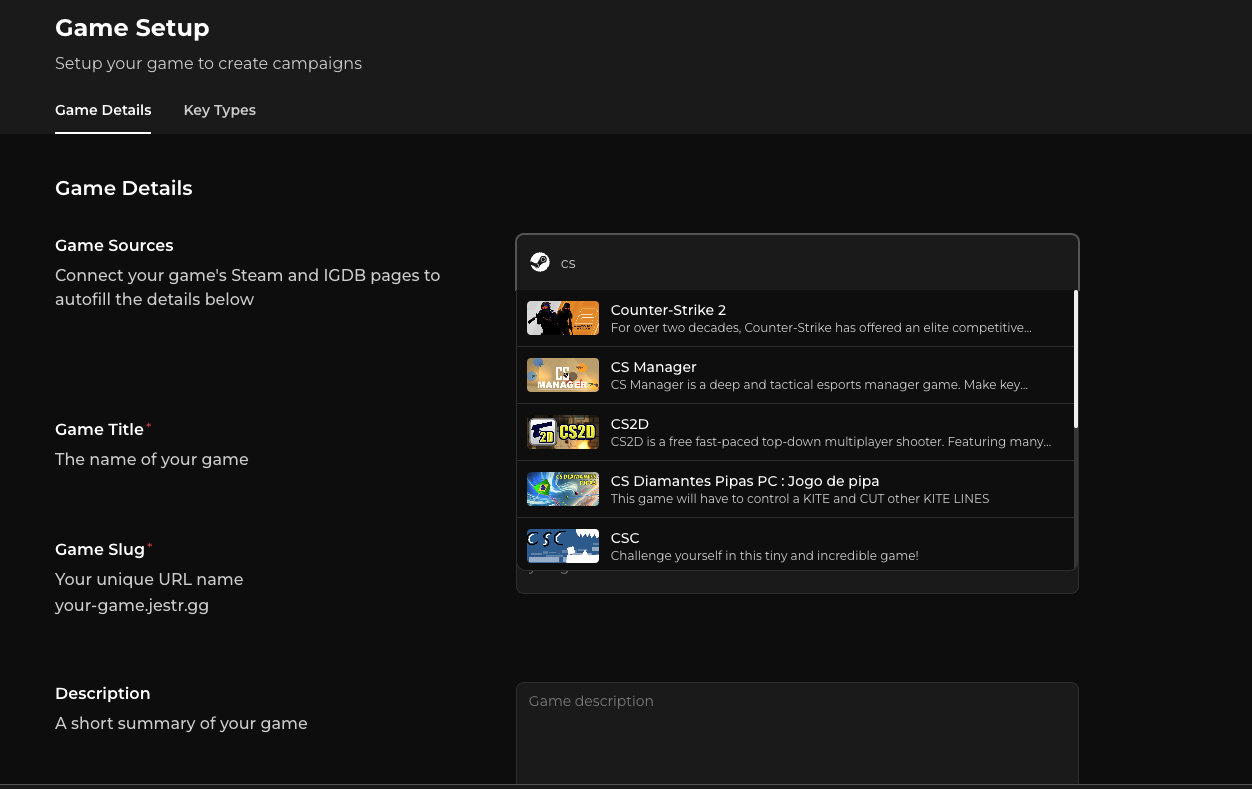The width and height of the screenshot is (1252, 789).
Task: Click the CSC game thumbnail
Action: coord(563,546)
